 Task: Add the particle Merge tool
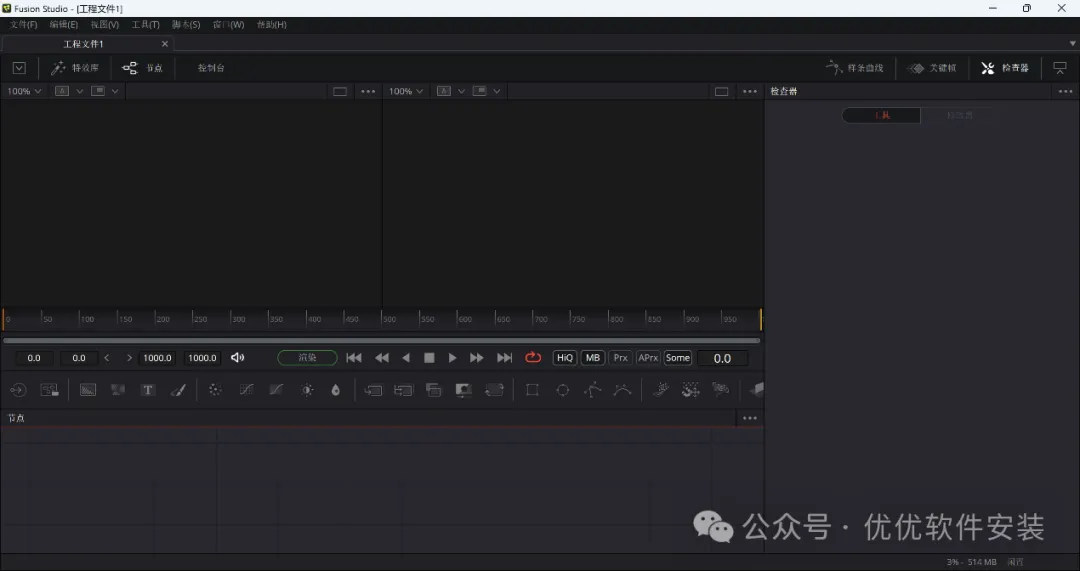pos(690,390)
